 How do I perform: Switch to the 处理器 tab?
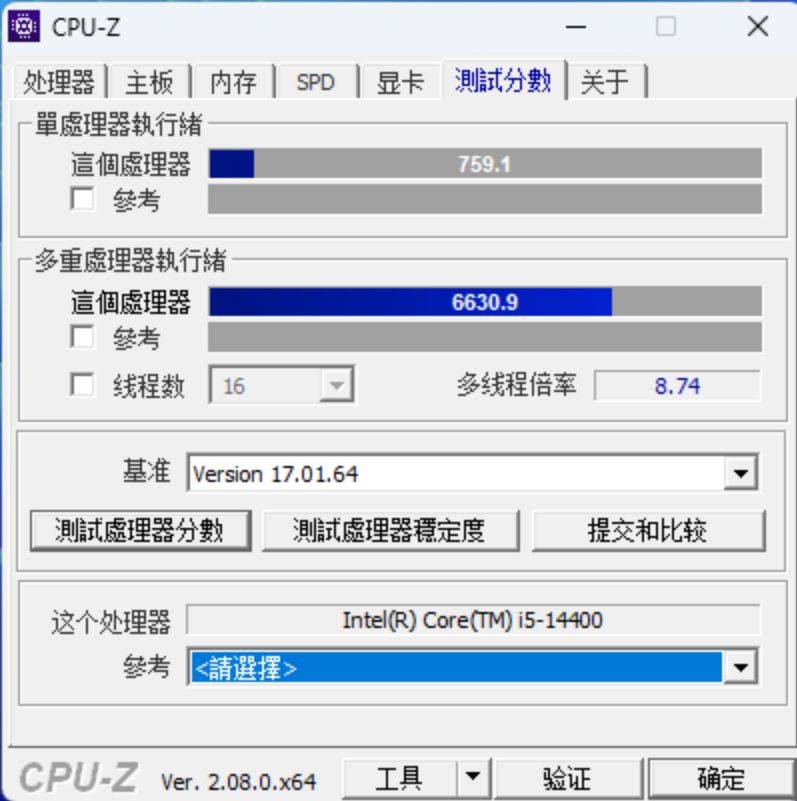(x=59, y=81)
